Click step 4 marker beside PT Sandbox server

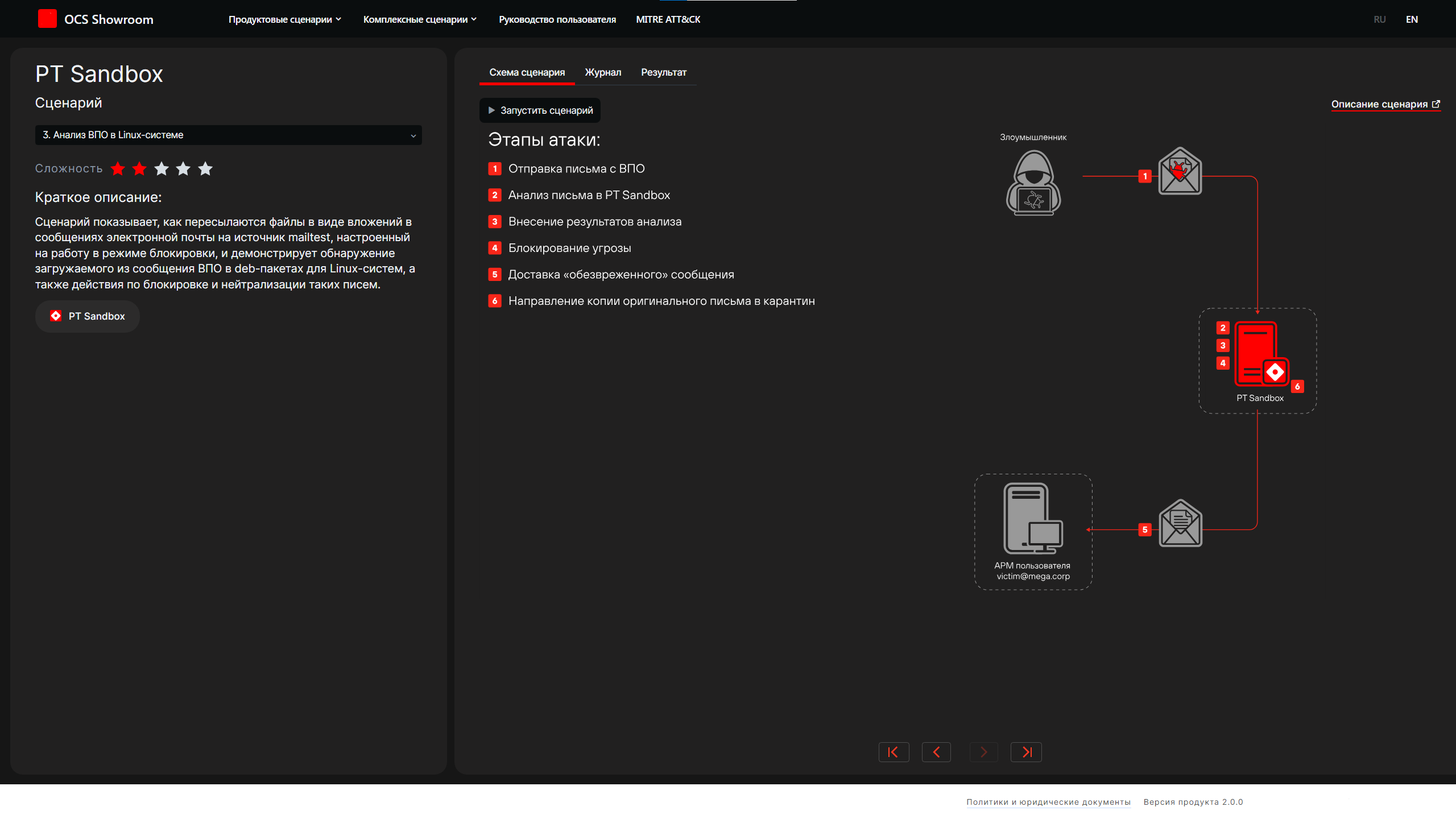tap(1223, 363)
